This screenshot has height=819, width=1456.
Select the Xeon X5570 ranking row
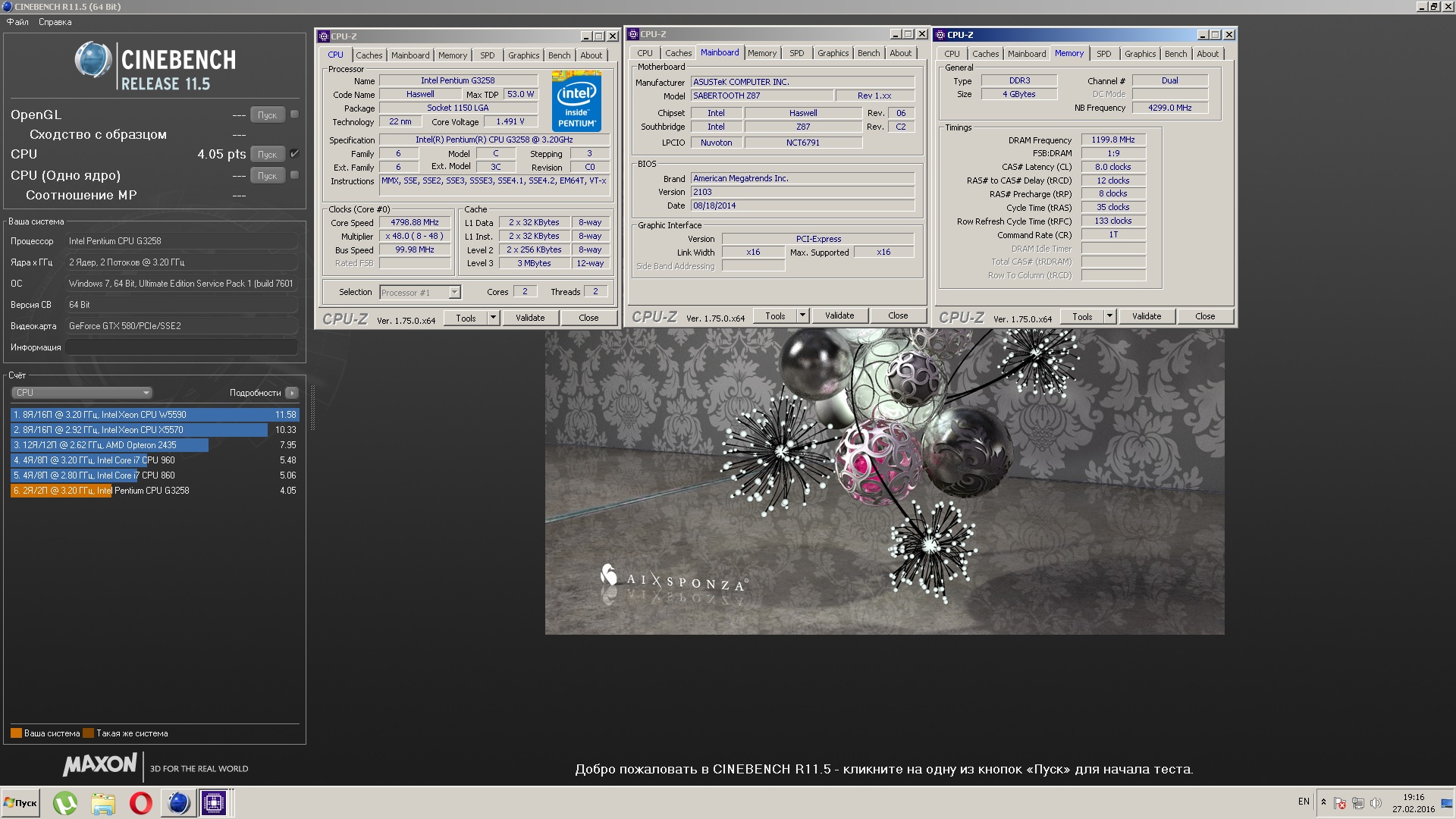[x=155, y=430]
